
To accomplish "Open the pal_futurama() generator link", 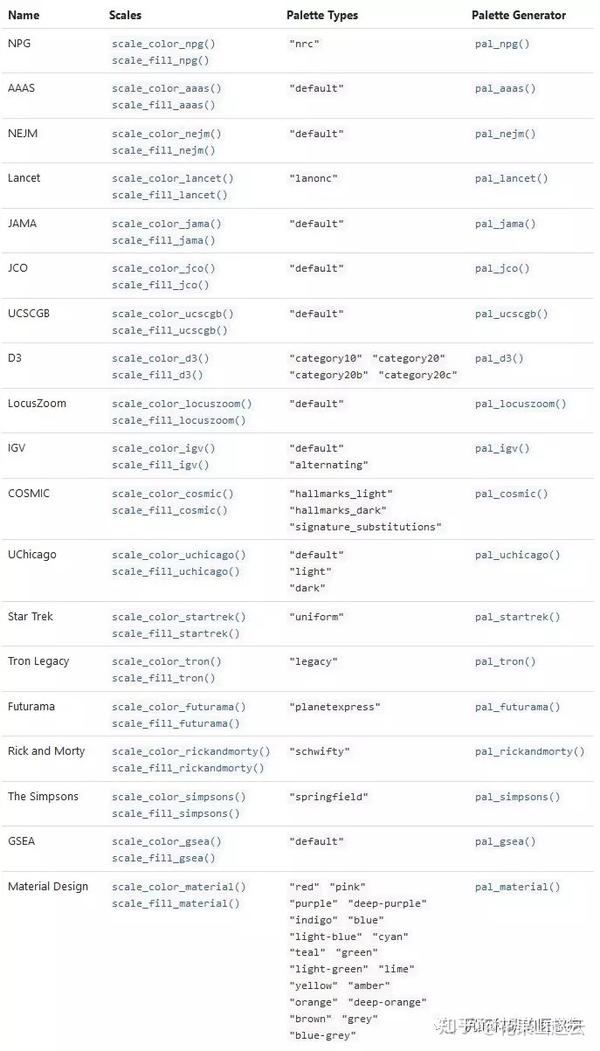I will 517,707.
